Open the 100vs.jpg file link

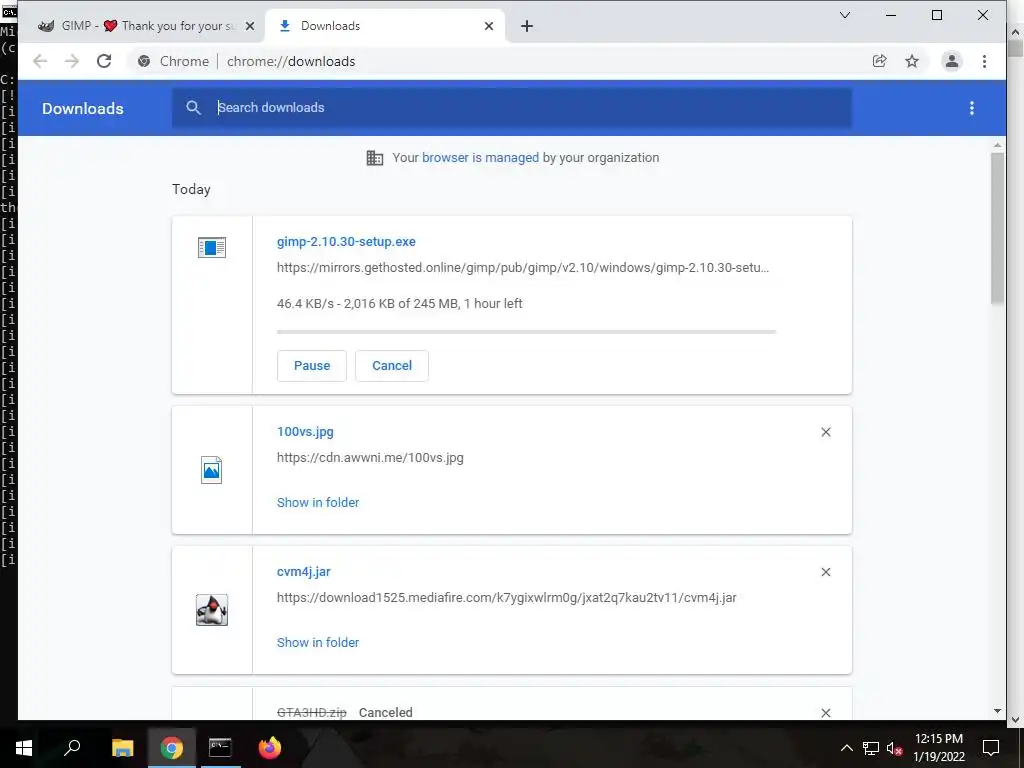point(305,432)
